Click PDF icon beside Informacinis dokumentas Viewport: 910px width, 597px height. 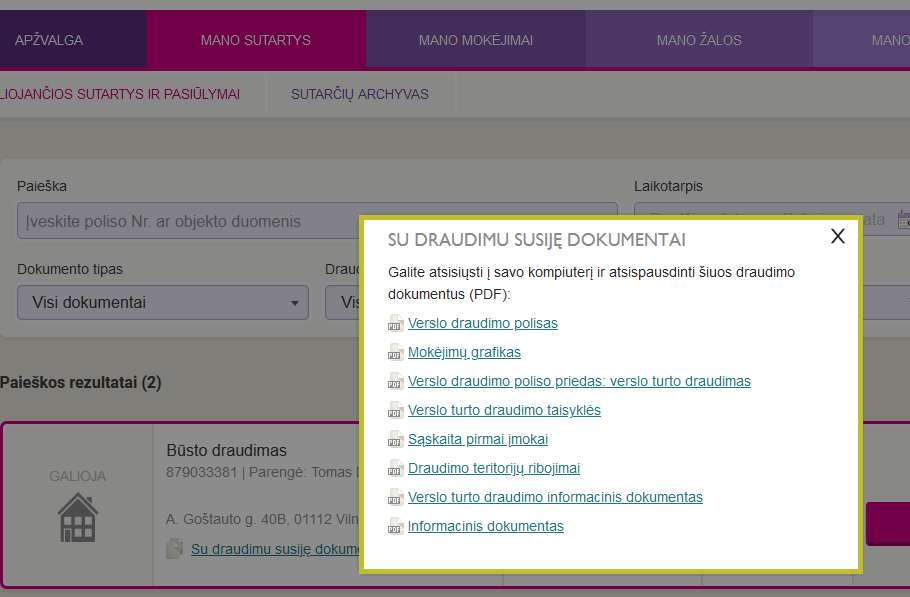coord(395,526)
